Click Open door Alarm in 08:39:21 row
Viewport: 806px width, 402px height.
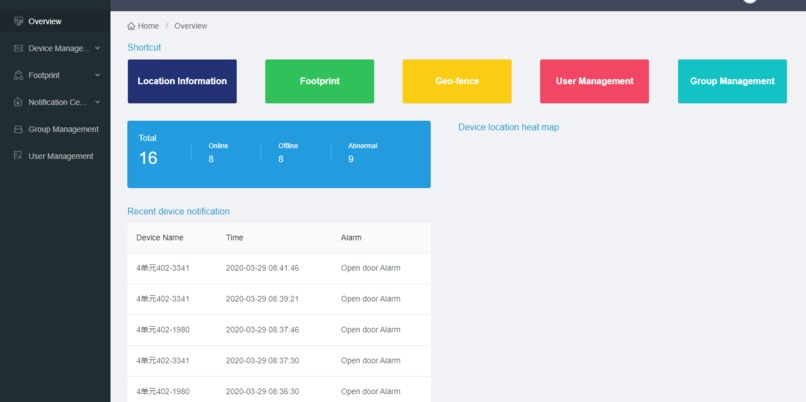pyautogui.click(x=370, y=299)
